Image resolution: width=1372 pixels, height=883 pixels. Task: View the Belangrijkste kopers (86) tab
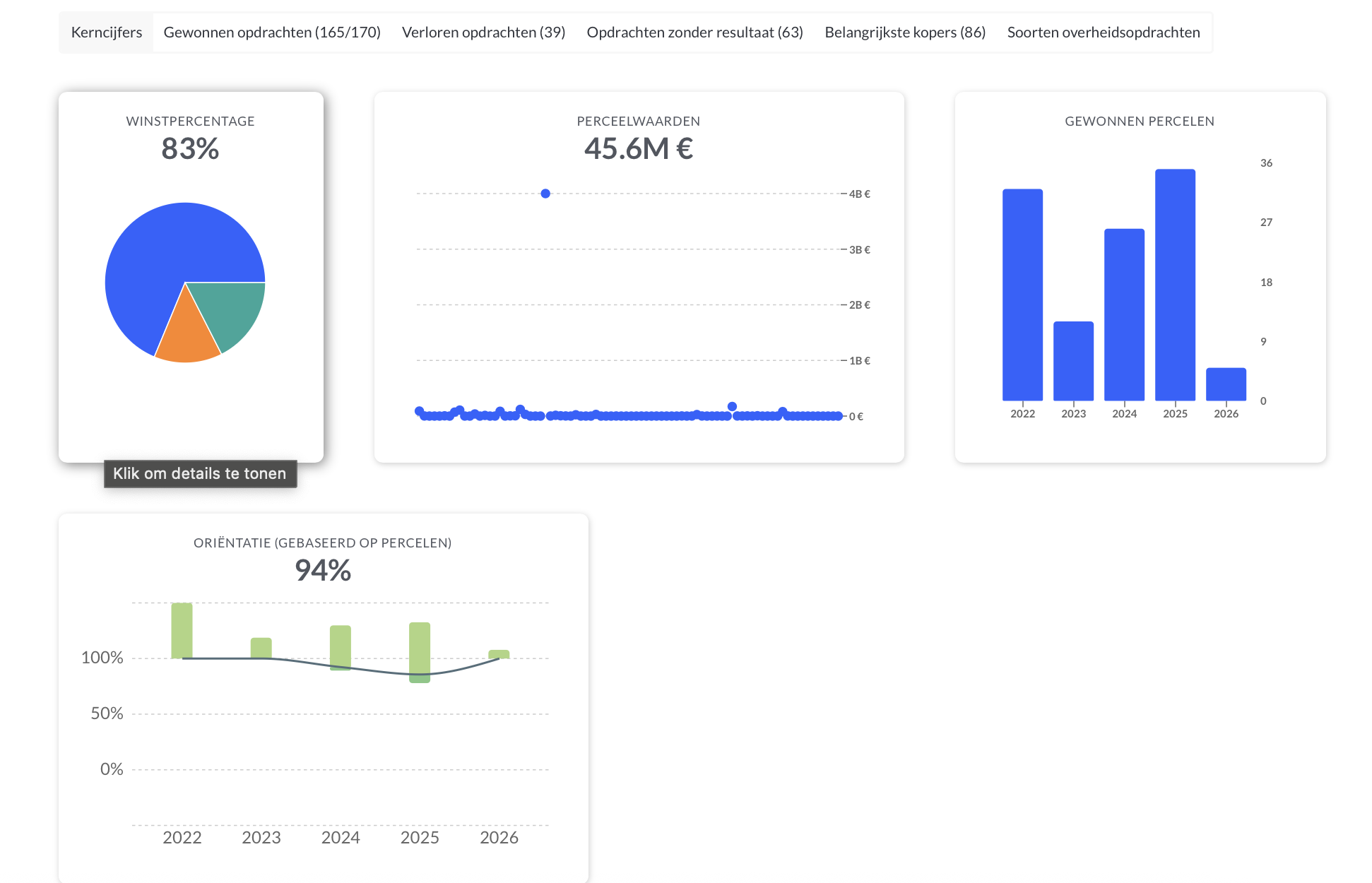pos(904,32)
